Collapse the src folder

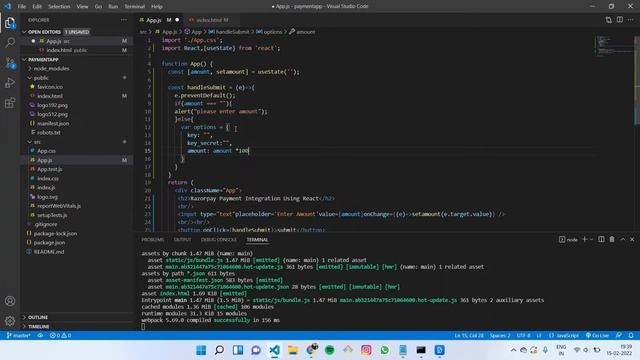[37, 142]
